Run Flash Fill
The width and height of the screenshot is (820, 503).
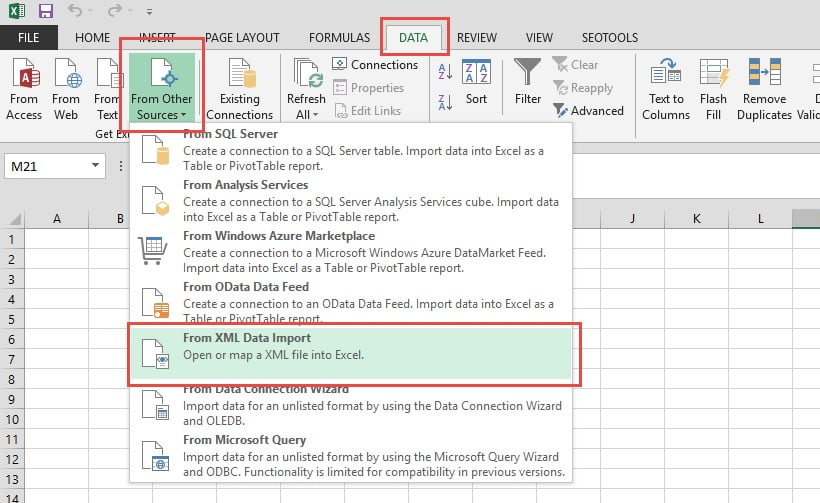tap(713, 89)
